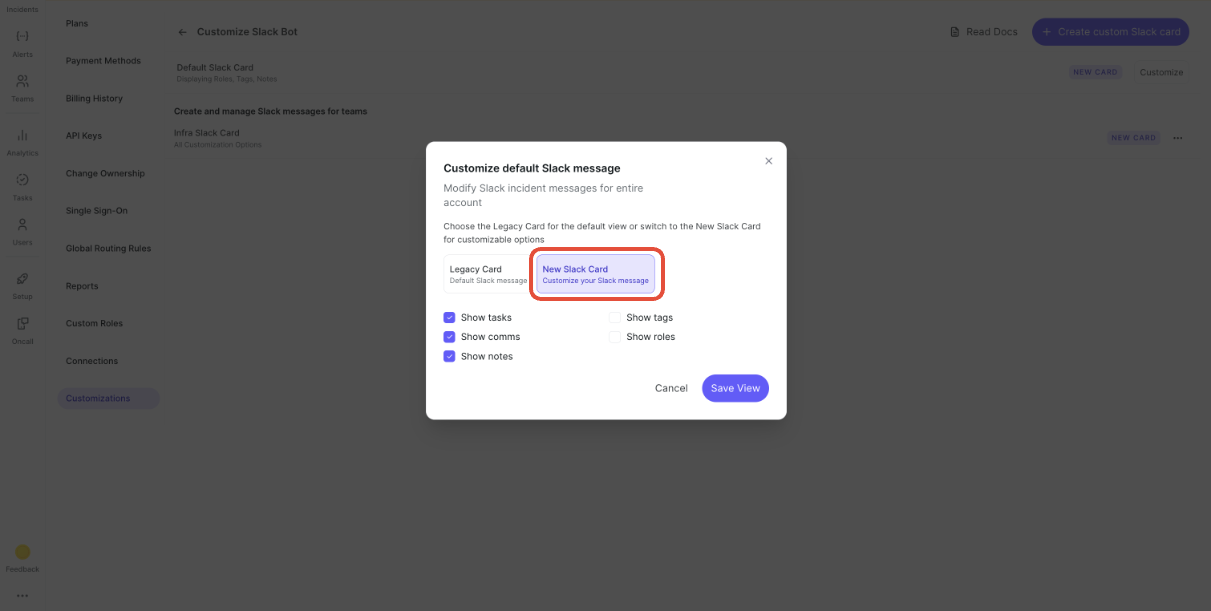Click the Infra Slack Card row title
Screen dimensions: 1211x611
click(x=207, y=133)
